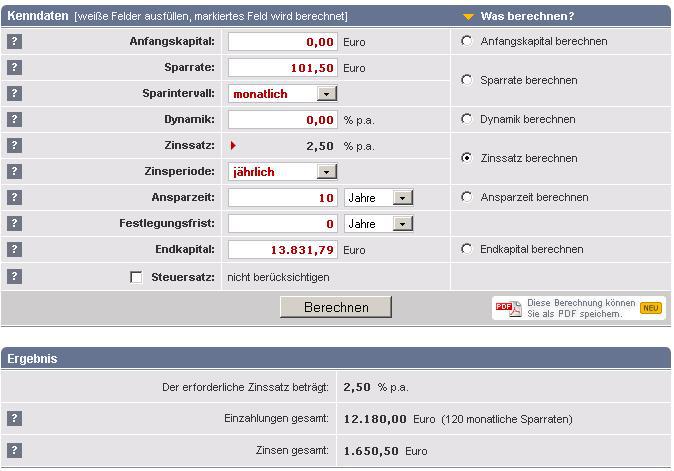The height and width of the screenshot is (471, 674).
Task: Click the Berechnen button
Action: tap(336, 307)
